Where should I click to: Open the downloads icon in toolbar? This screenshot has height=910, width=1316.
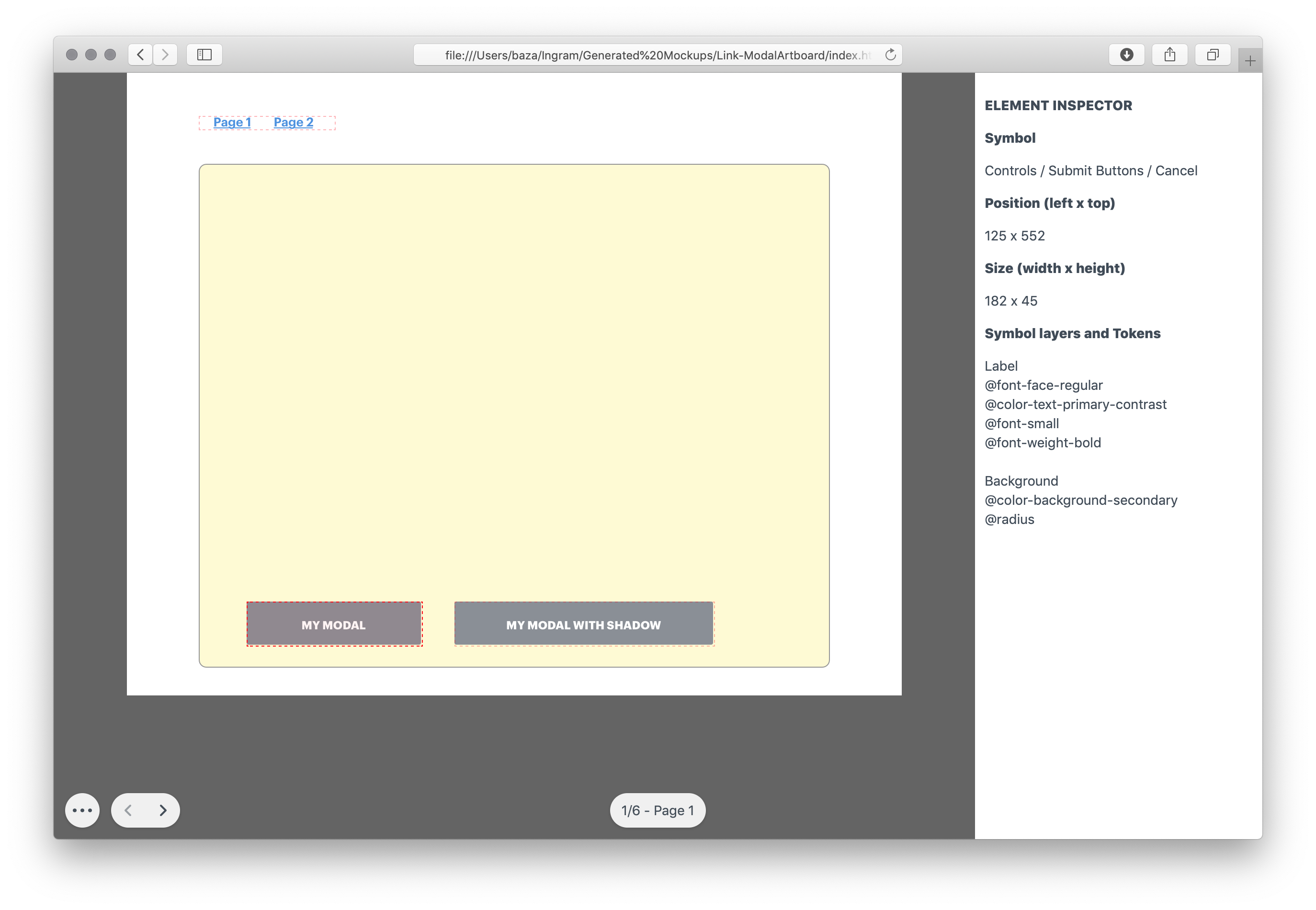1126,55
